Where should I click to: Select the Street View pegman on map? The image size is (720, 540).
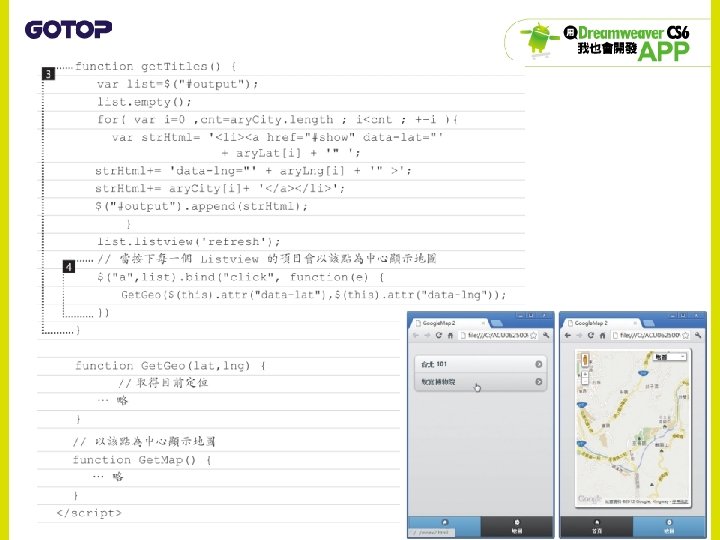click(585, 360)
